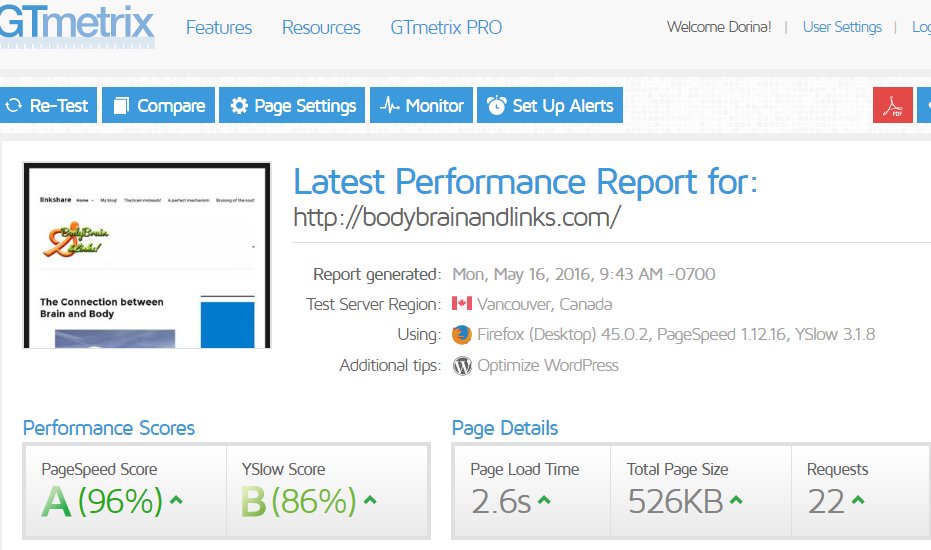
Task: Click Vancouver, Canada server region text
Action: [x=544, y=304]
